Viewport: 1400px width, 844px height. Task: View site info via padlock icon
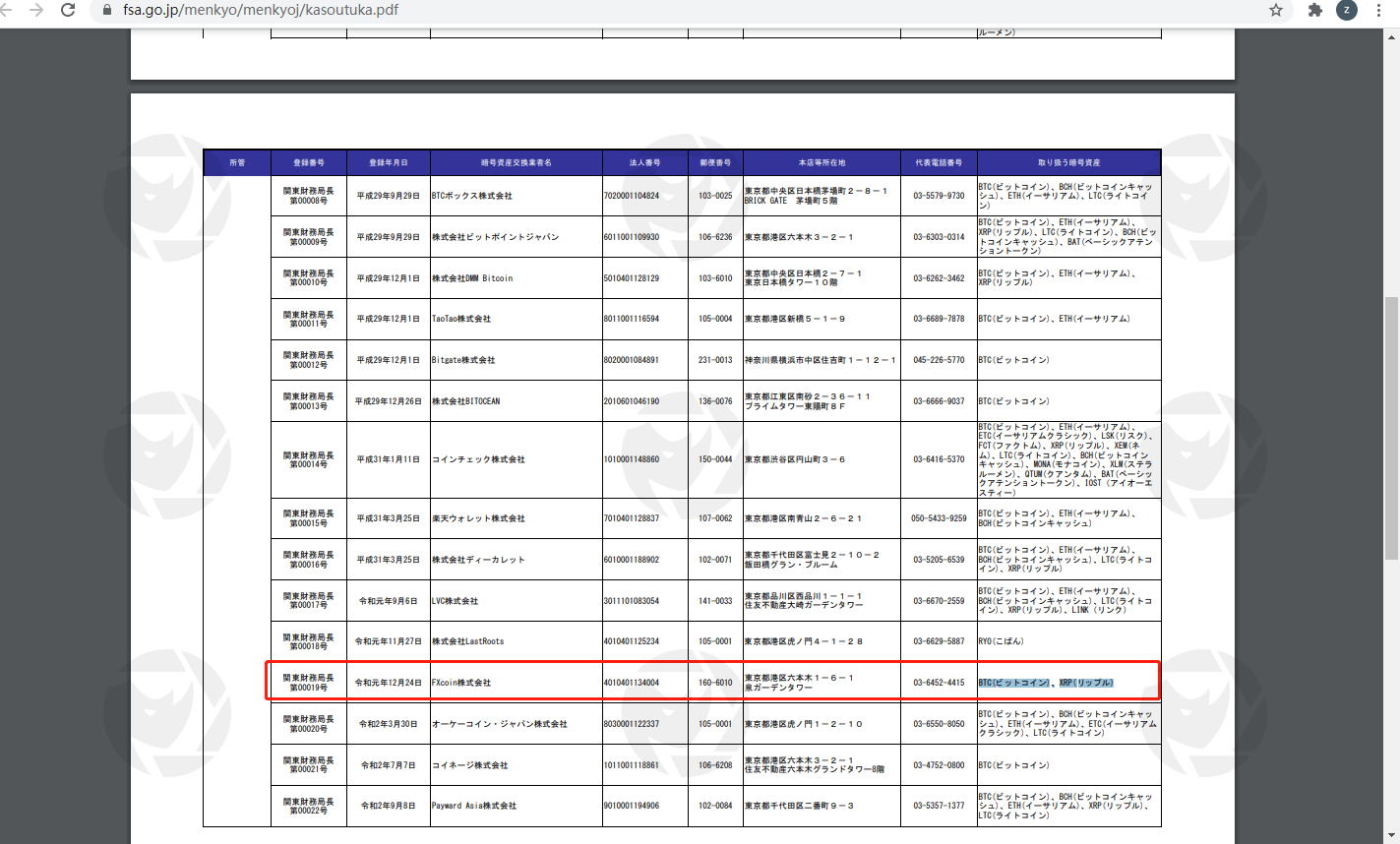pos(107,10)
